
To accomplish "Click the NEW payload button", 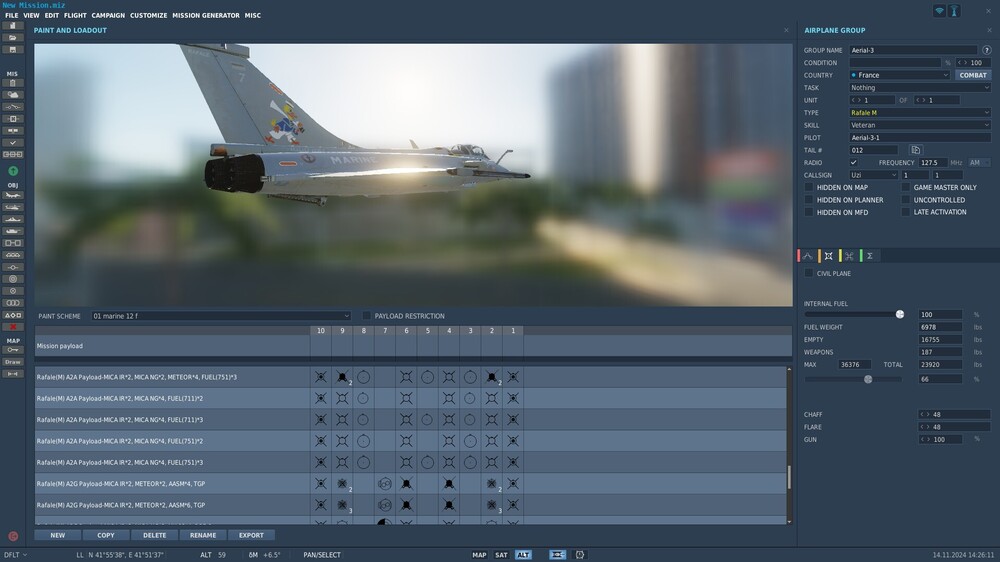I will click(x=57, y=535).
